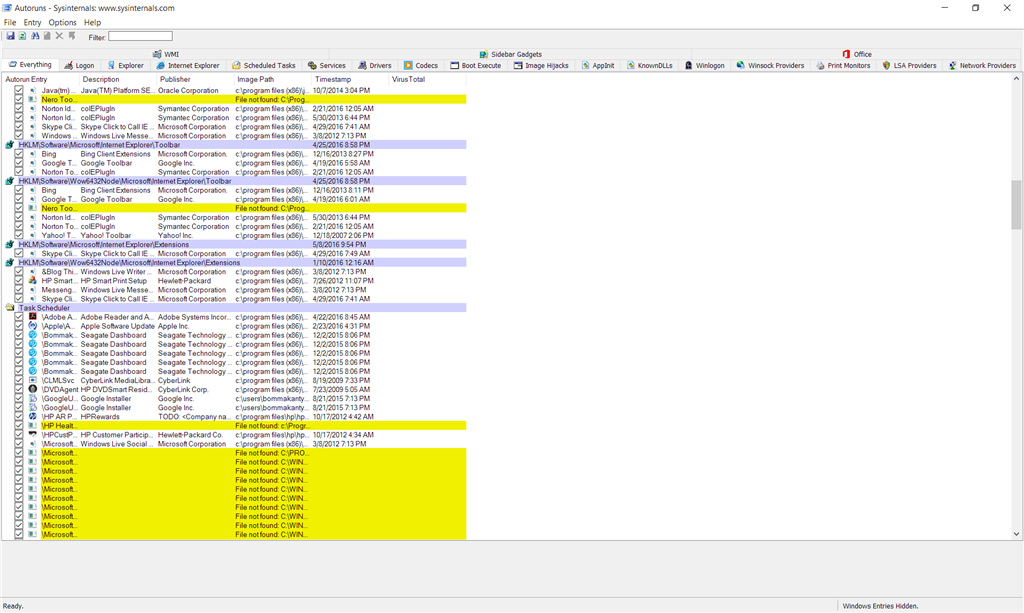
Task: Toggle the Adobe Reader task checkbox
Action: (x=19, y=317)
